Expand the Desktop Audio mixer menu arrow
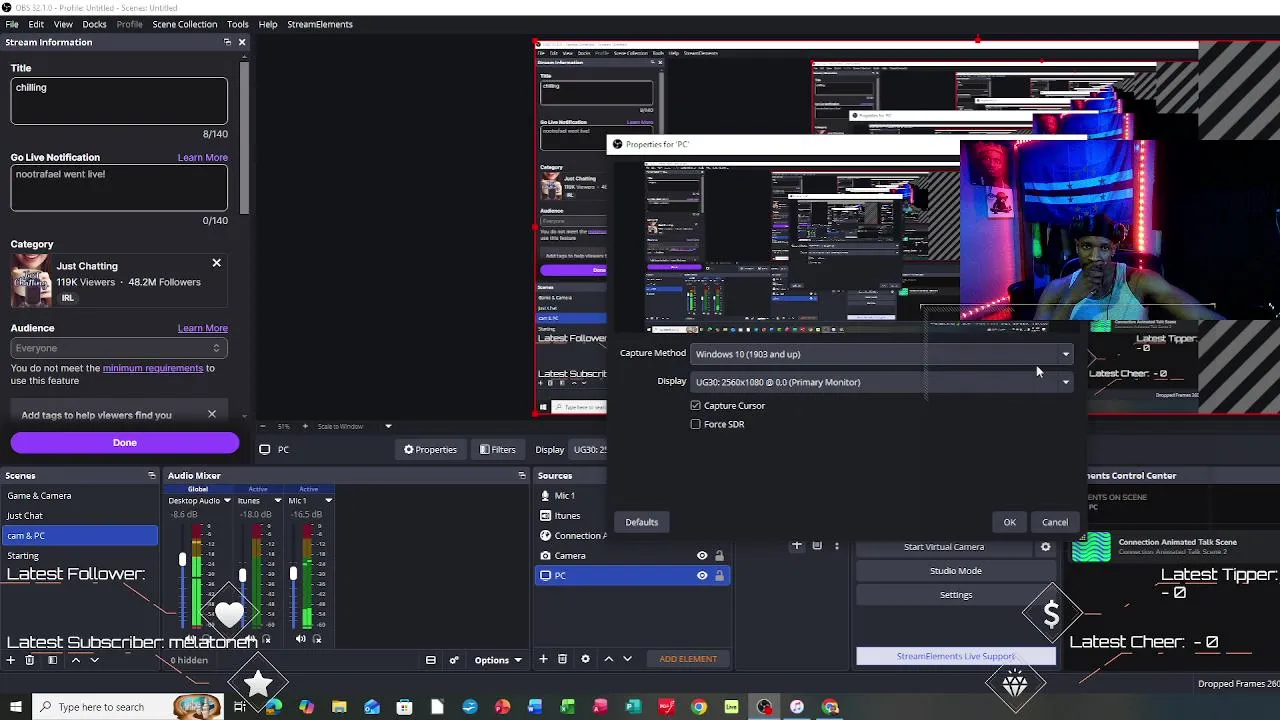The width and height of the screenshot is (1280, 720). click(x=227, y=501)
